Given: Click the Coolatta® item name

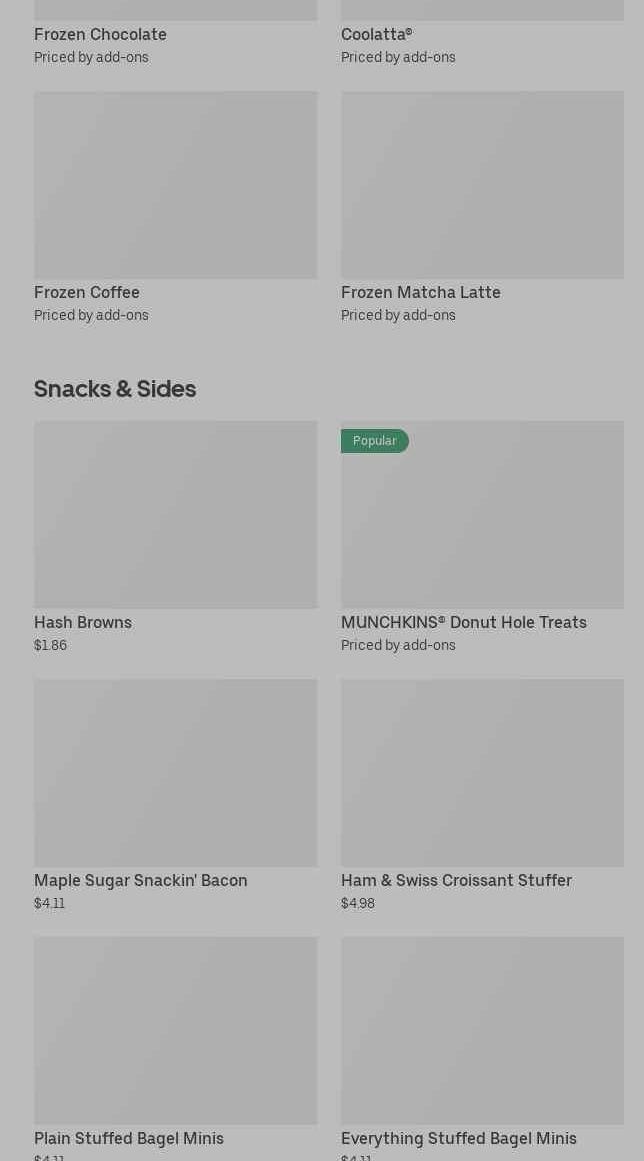Looking at the screenshot, I should (376, 35).
